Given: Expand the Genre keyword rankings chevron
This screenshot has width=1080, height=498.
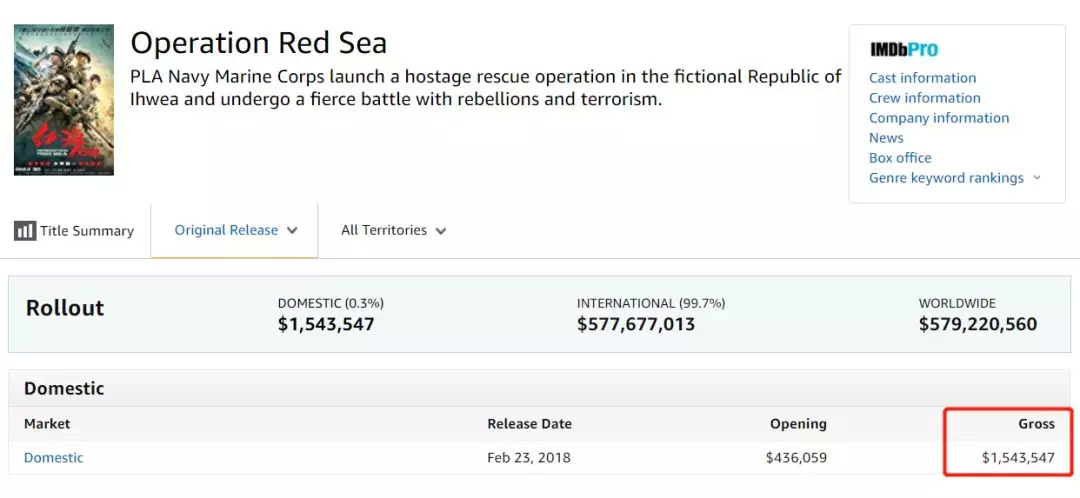Looking at the screenshot, I should [x=1037, y=178].
